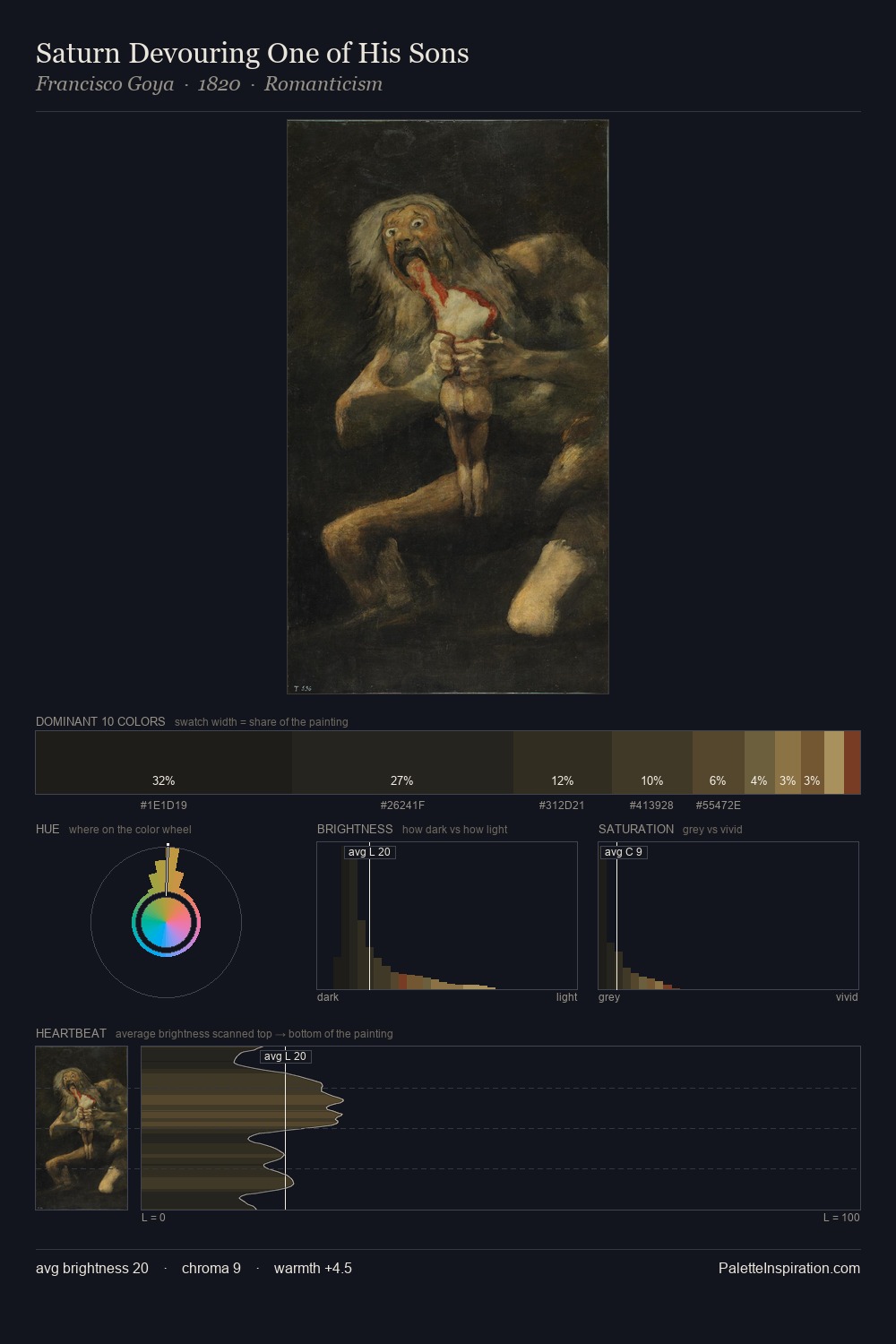
Task: Visit the PaletteInspiration.com link
Action: [x=789, y=1269]
